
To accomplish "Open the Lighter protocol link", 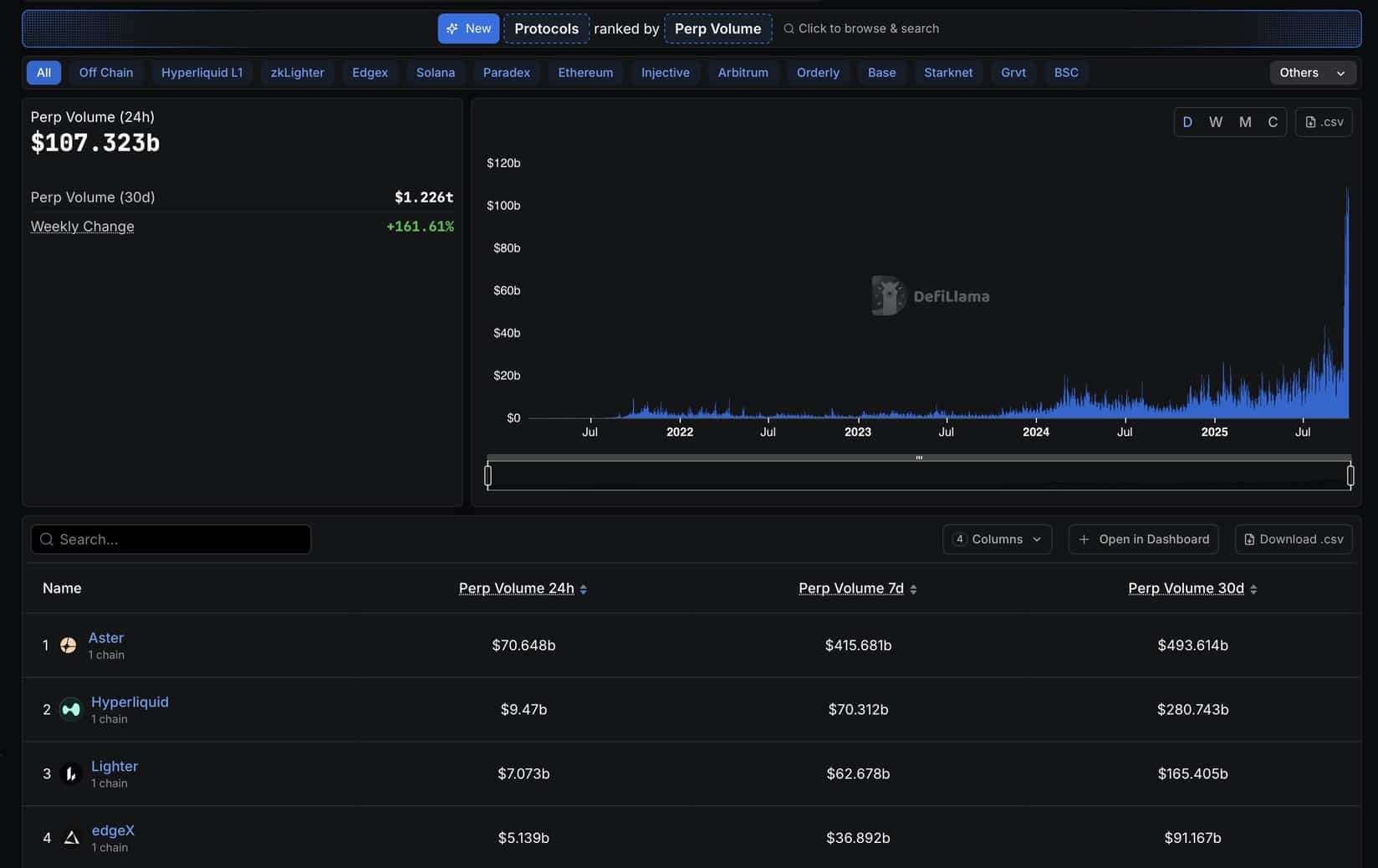I will point(115,767).
